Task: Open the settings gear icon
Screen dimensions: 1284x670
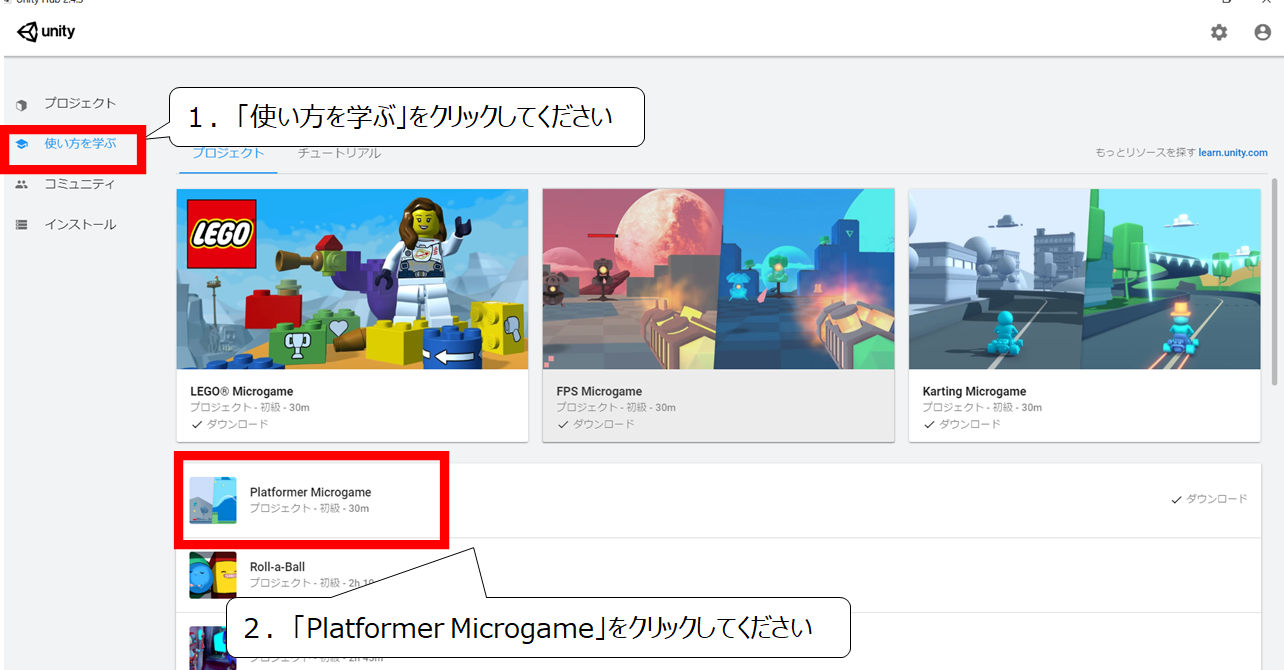Action: click(1219, 32)
